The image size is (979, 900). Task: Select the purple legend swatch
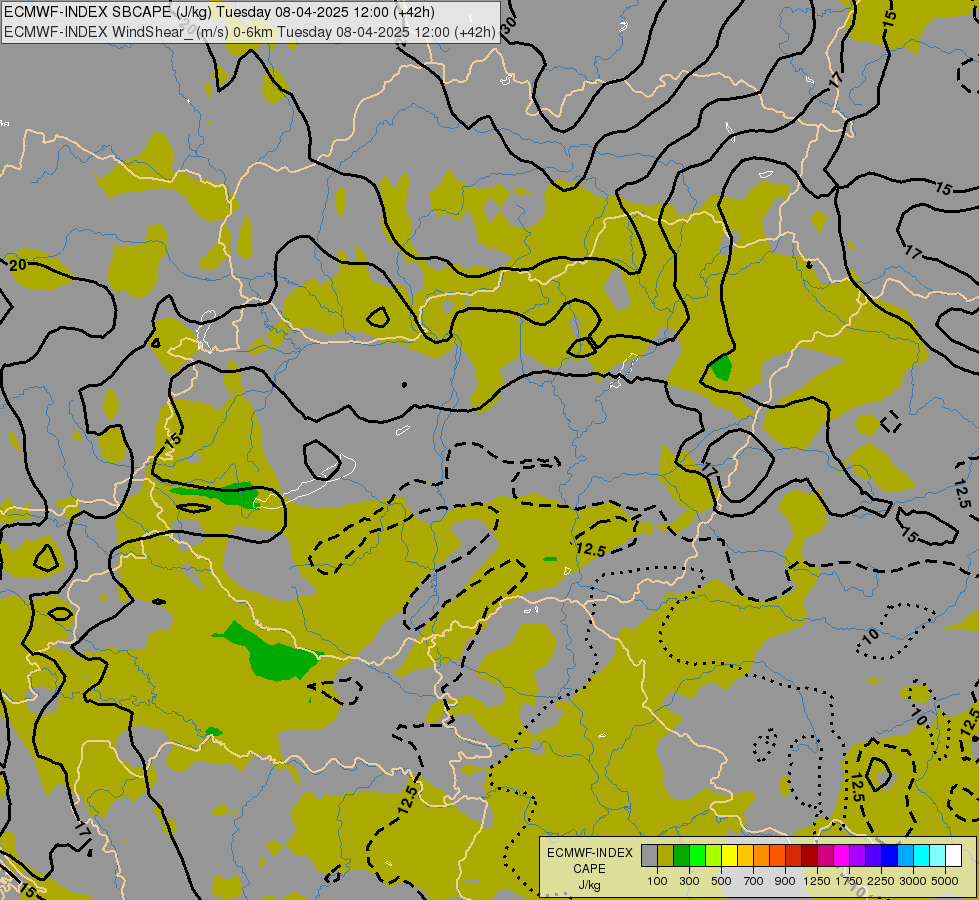858,855
